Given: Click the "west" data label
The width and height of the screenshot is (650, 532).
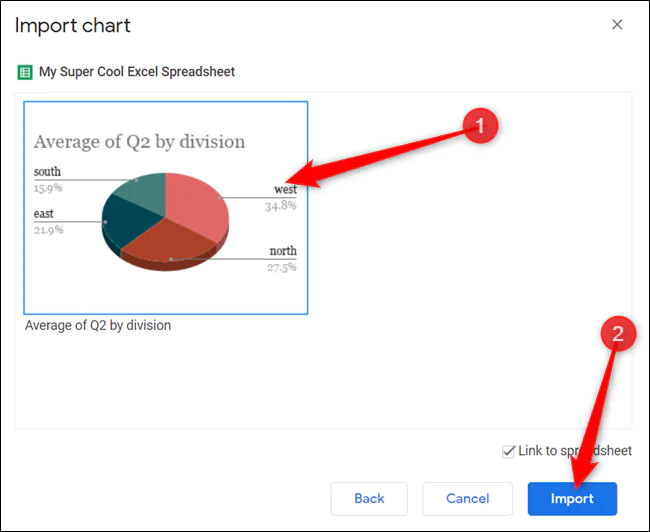Looking at the screenshot, I should [285, 189].
